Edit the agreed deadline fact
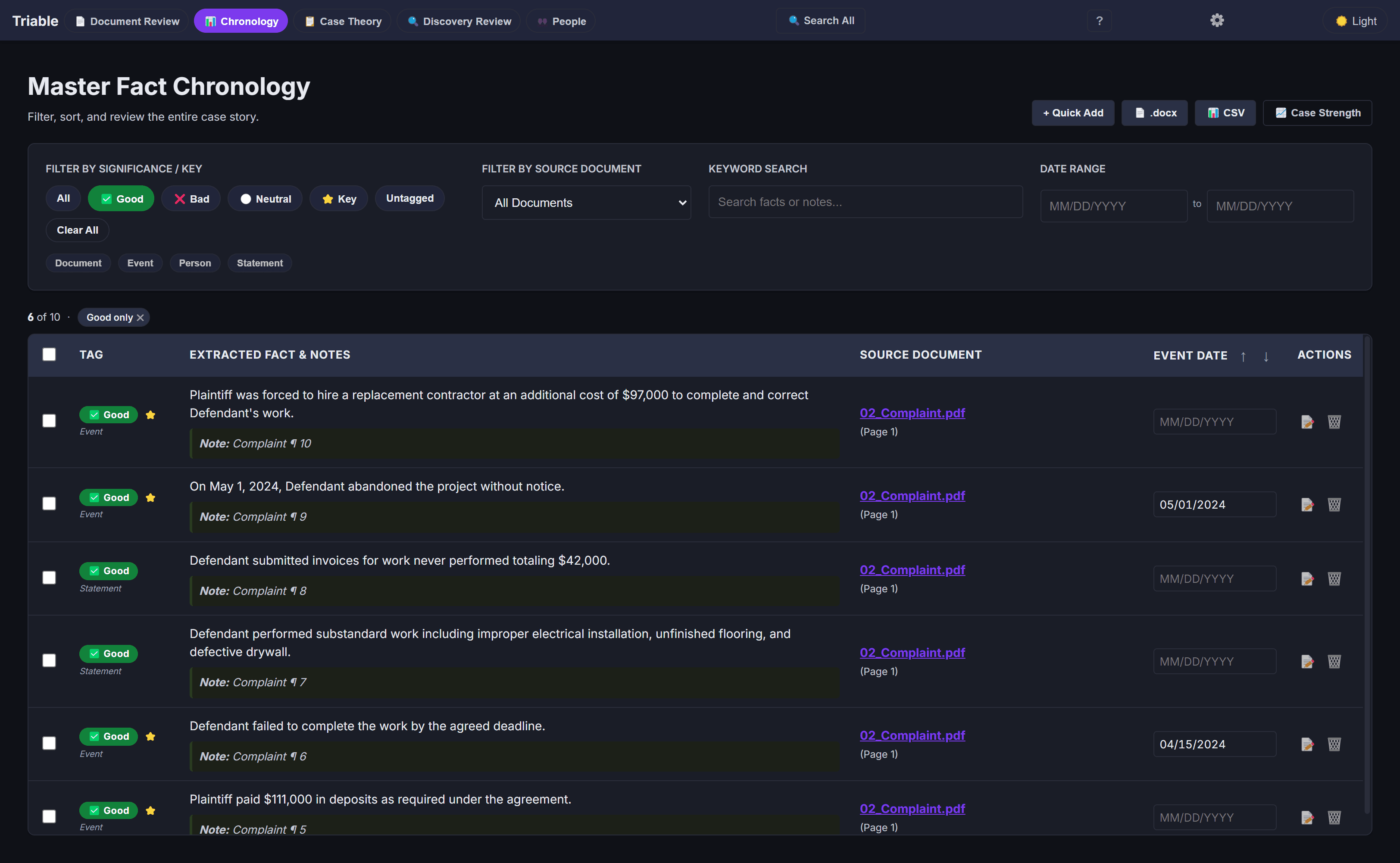Viewport: 1400px width, 863px height. [1307, 744]
